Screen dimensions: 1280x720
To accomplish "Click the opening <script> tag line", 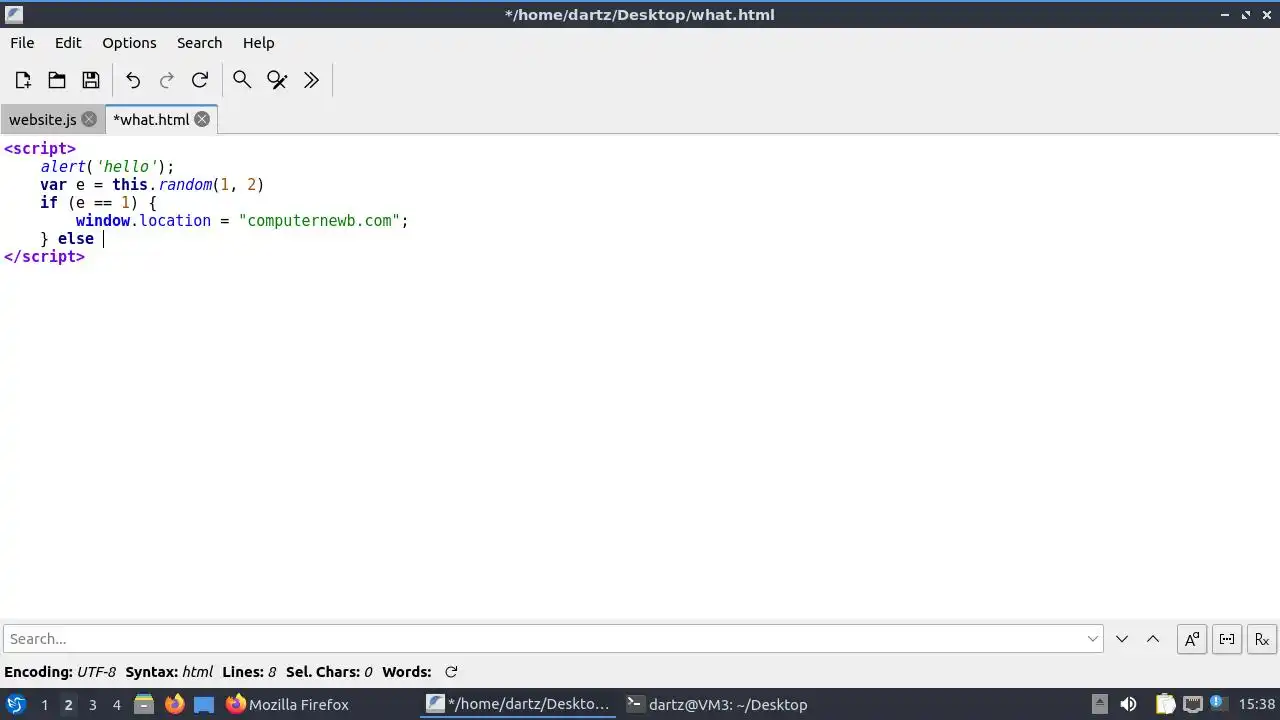I will (x=40, y=148).
